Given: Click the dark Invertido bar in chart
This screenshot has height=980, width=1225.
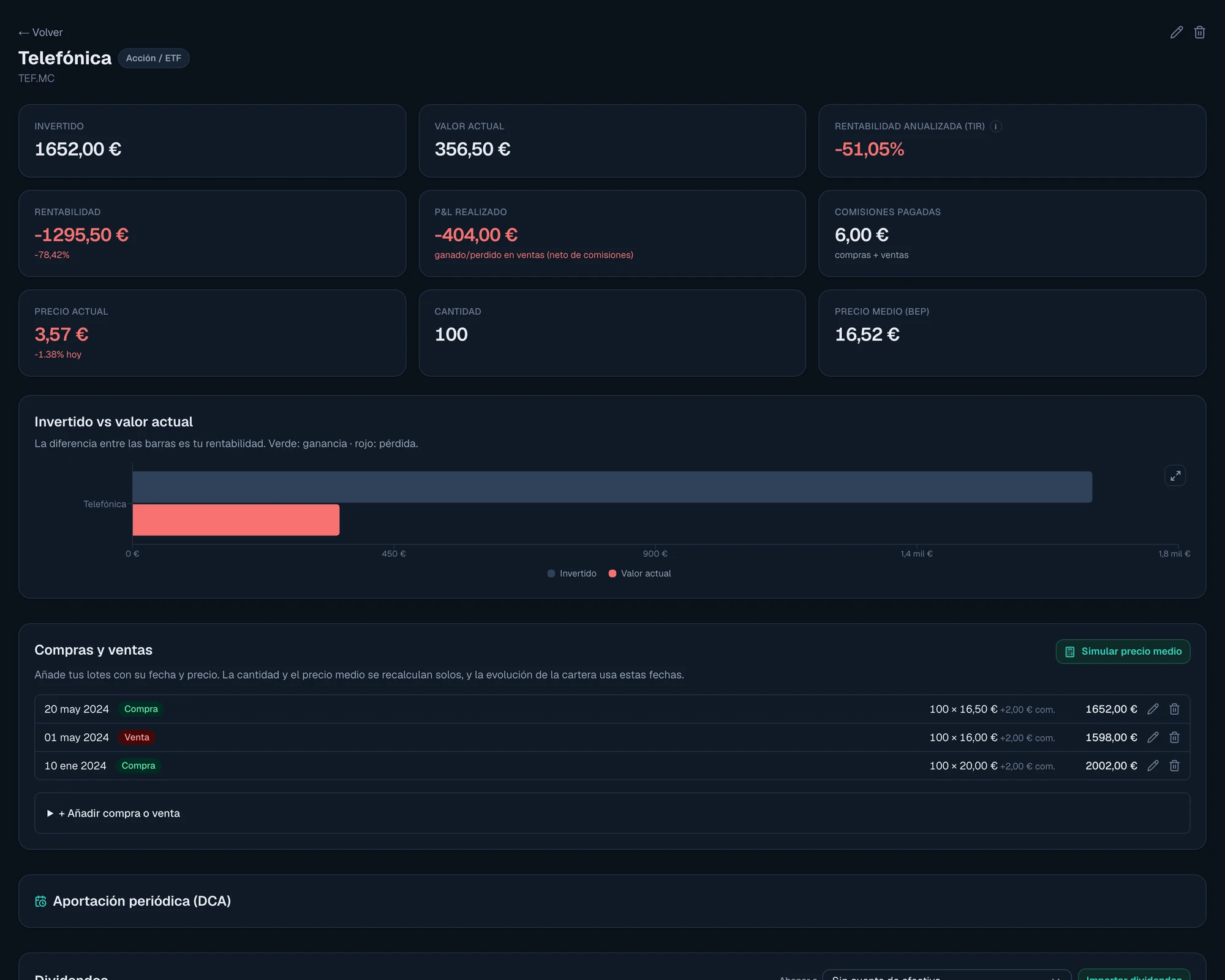Looking at the screenshot, I should coord(612,487).
